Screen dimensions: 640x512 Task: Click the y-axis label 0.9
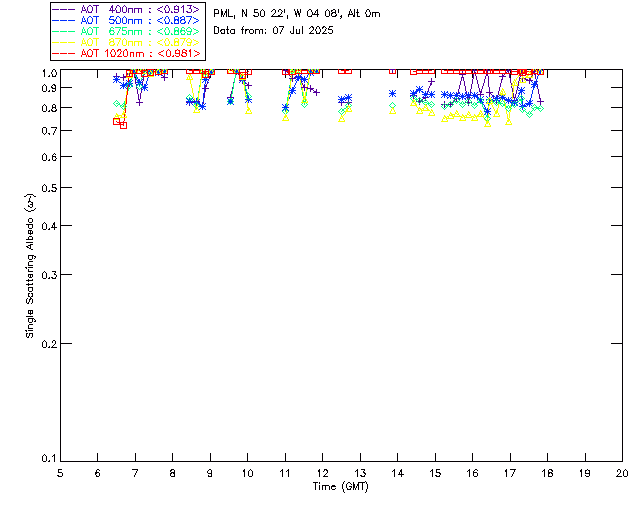coord(49,88)
